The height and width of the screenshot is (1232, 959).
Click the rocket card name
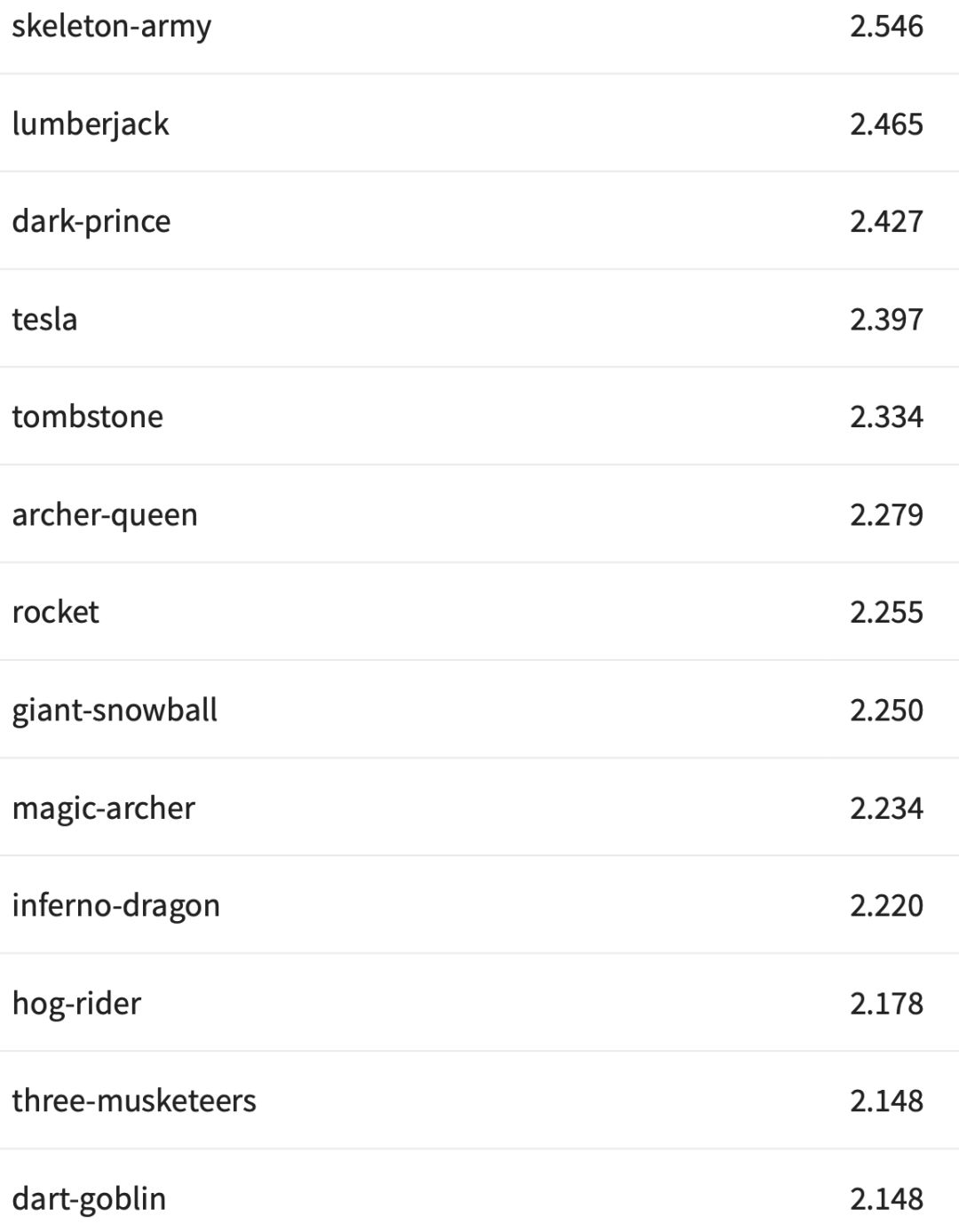(x=55, y=612)
